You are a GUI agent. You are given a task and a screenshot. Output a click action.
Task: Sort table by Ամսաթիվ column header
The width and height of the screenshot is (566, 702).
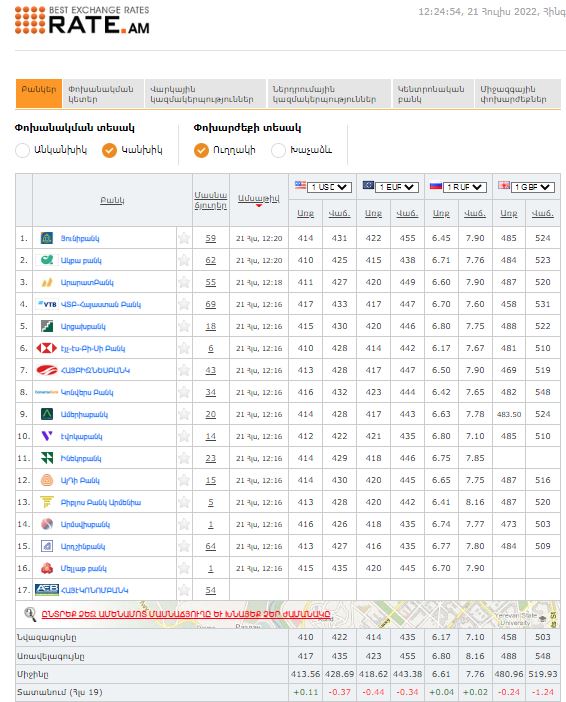click(259, 198)
